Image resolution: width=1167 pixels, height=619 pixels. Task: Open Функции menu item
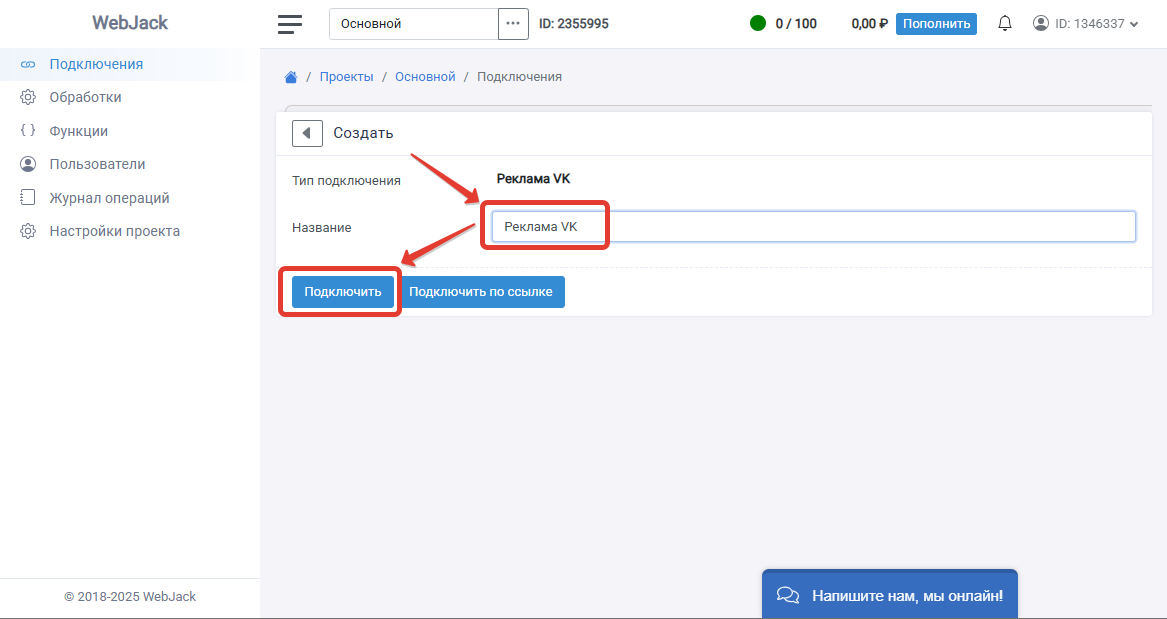point(78,131)
